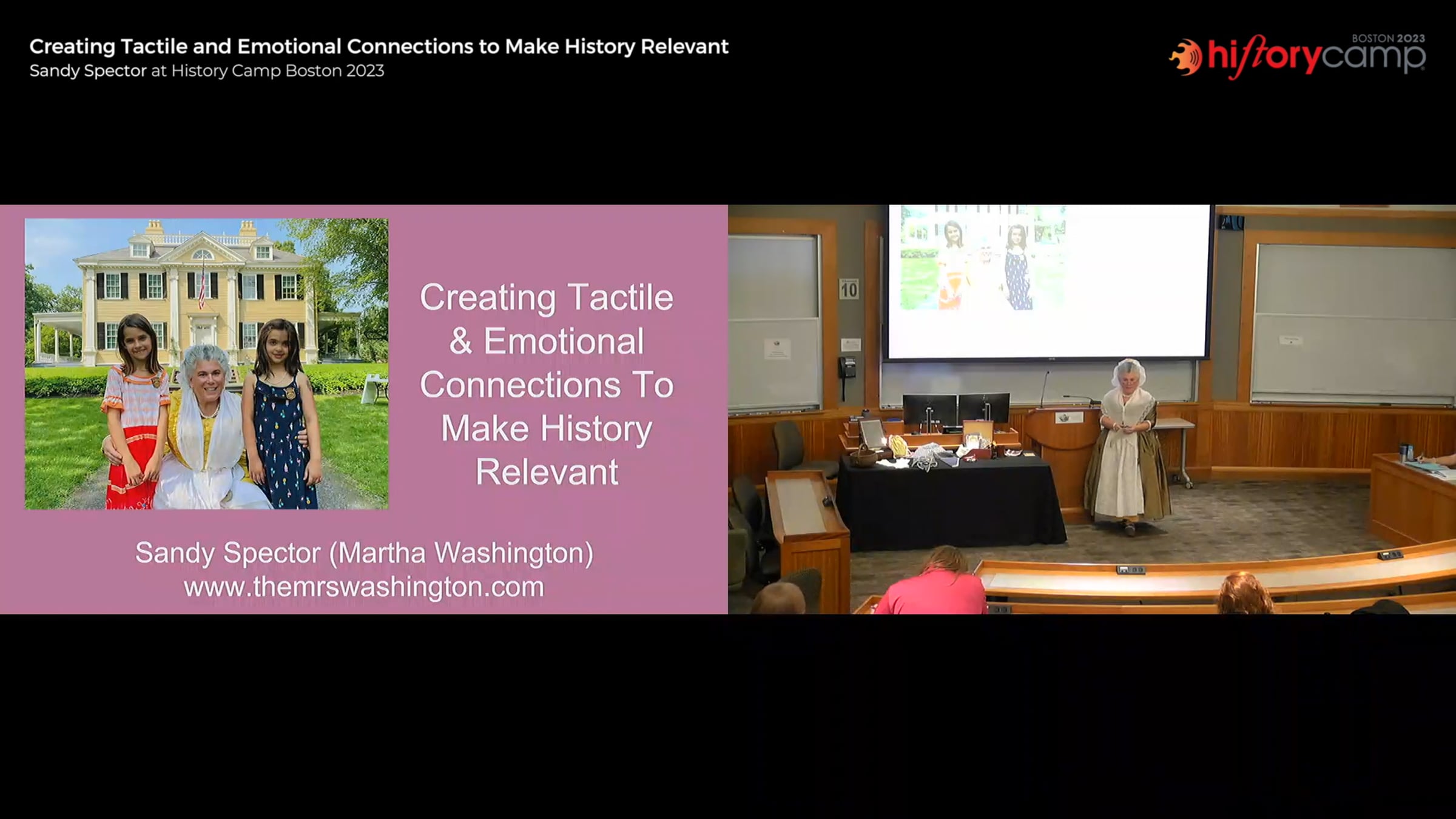This screenshot has height=819, width=1456.
Task: Click the History Camp flame logo icon
Action: (1185, 58)
